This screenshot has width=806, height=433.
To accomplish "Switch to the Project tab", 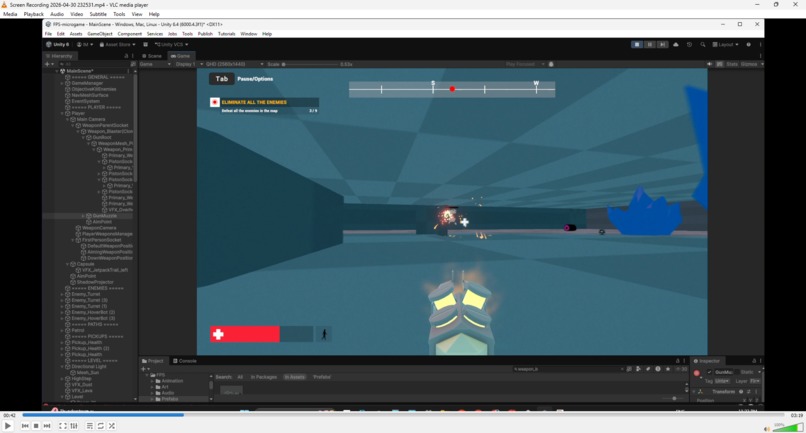I will 153,361.
